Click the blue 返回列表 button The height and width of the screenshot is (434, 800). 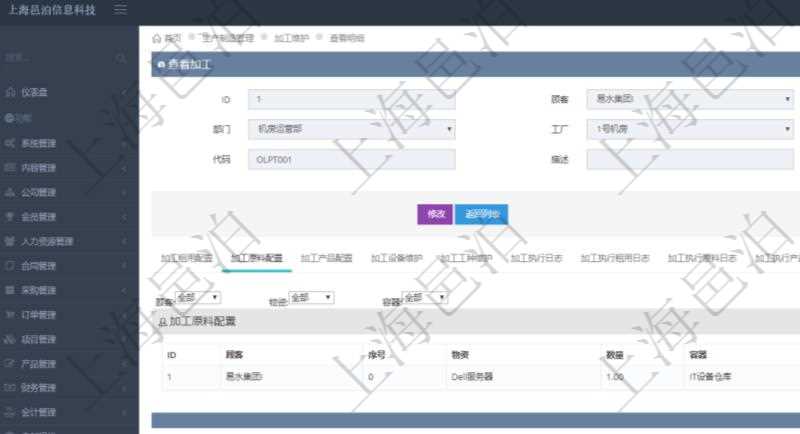pyautogui.click(x=482, y=214)
